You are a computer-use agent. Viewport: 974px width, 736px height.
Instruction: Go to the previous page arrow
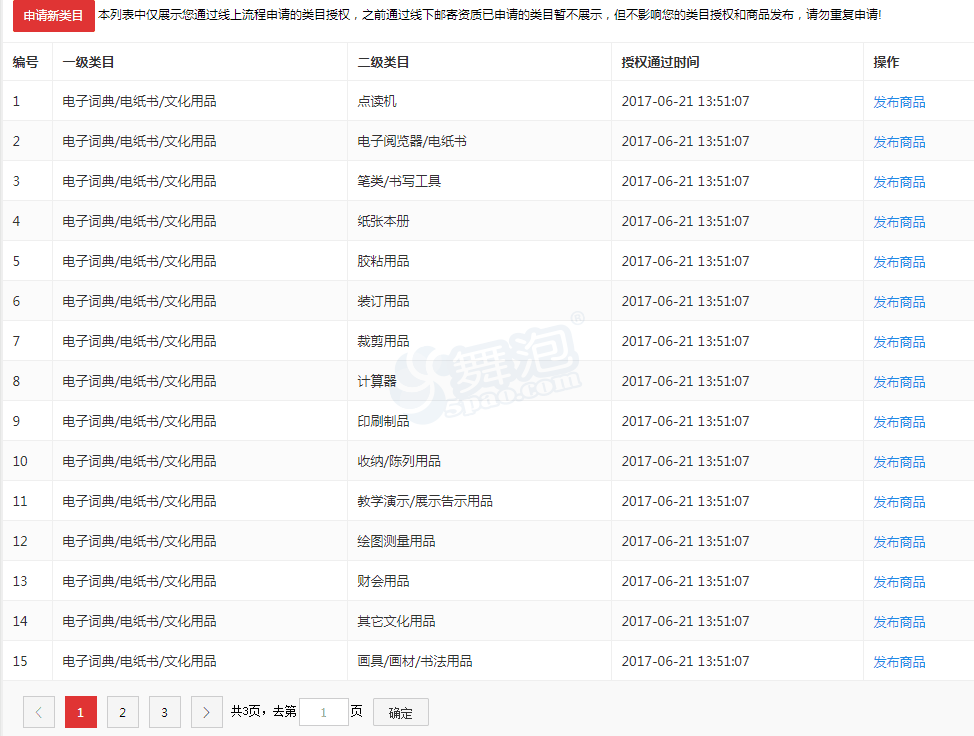(39, 712)
